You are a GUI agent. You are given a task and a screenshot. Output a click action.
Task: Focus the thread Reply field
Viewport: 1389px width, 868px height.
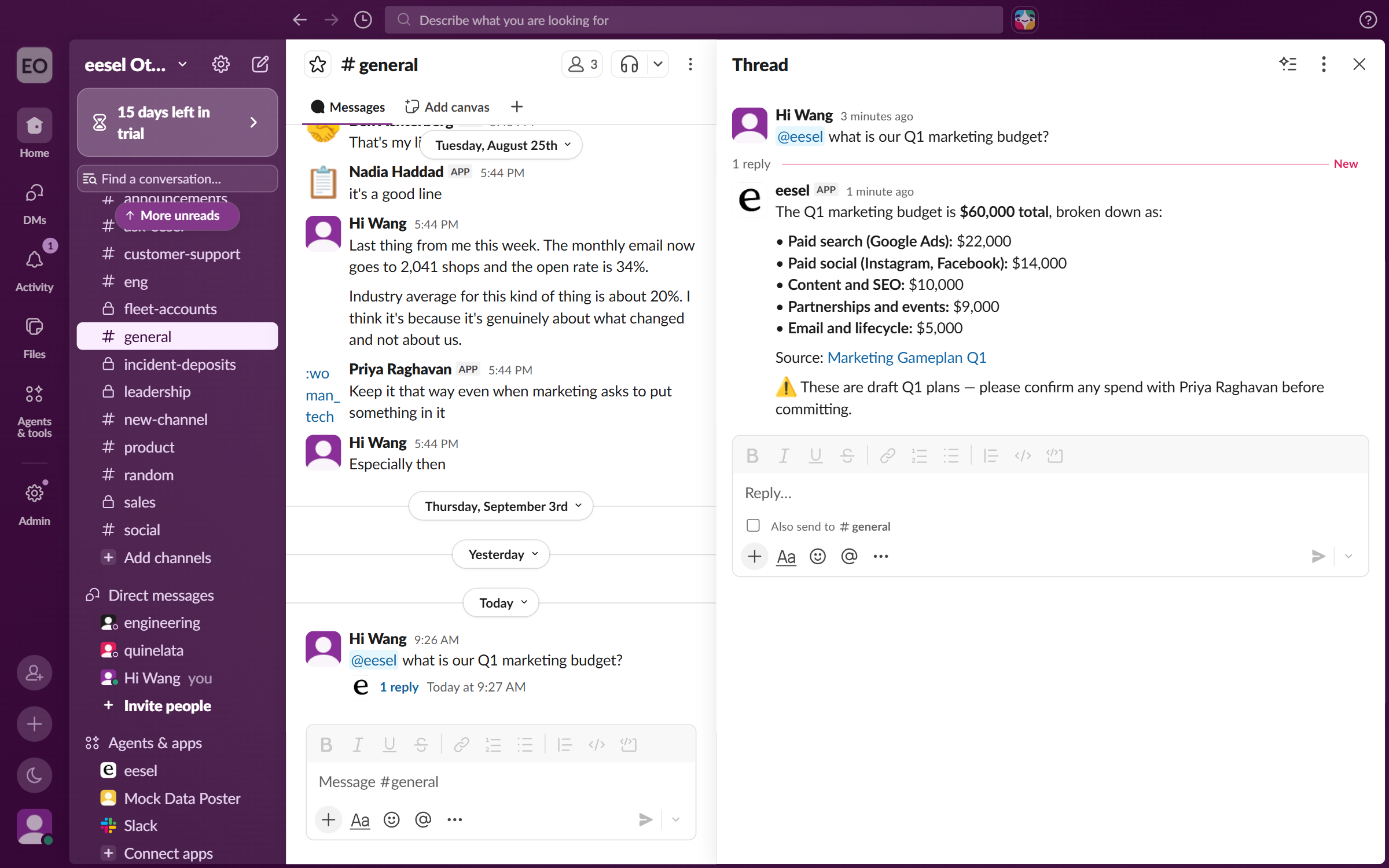pos(1050,493)
